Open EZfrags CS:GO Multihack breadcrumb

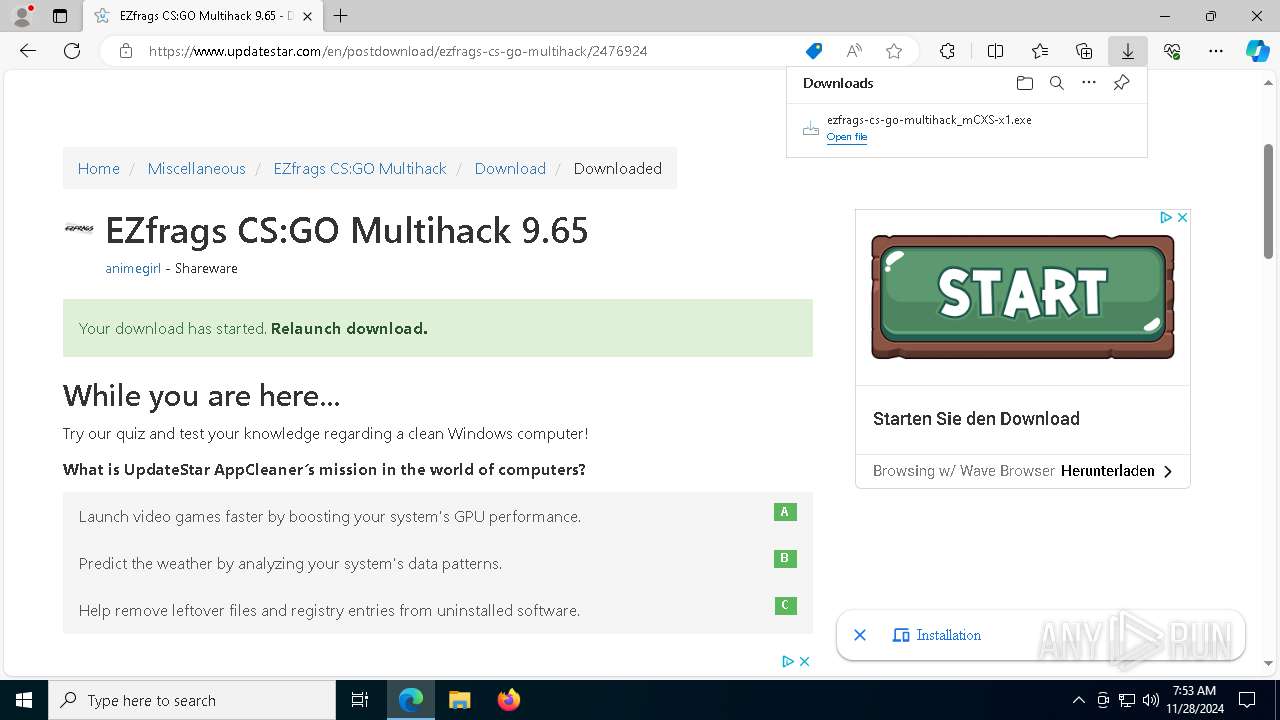tap(360, 168)
